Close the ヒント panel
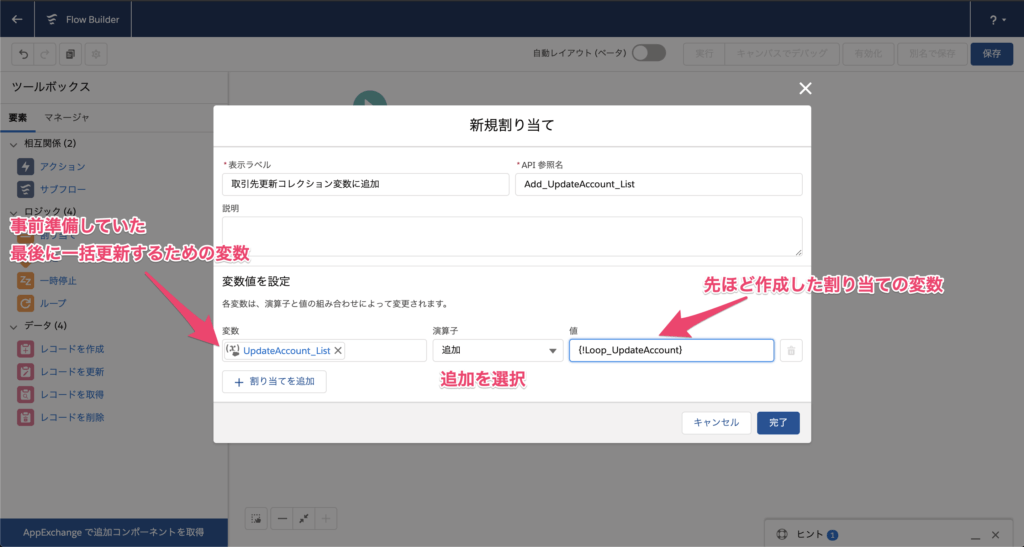The height and width of the screenshot is (547, 1024). [x=995, y=535]
